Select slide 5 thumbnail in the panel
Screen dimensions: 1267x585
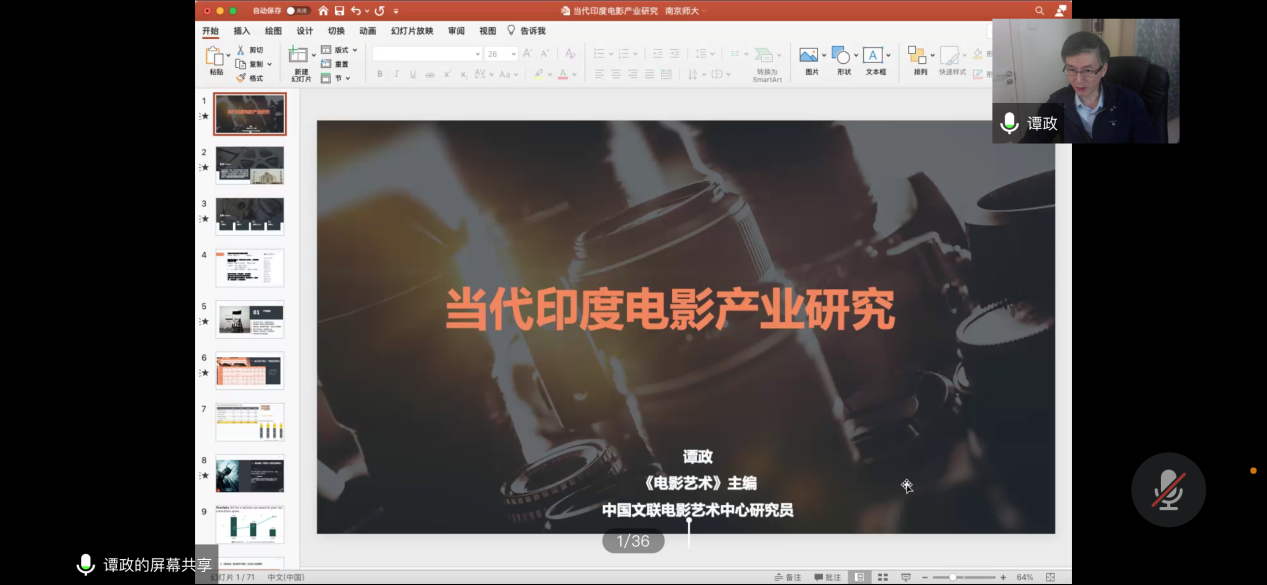pyautogui.click(x=249, y=319)
